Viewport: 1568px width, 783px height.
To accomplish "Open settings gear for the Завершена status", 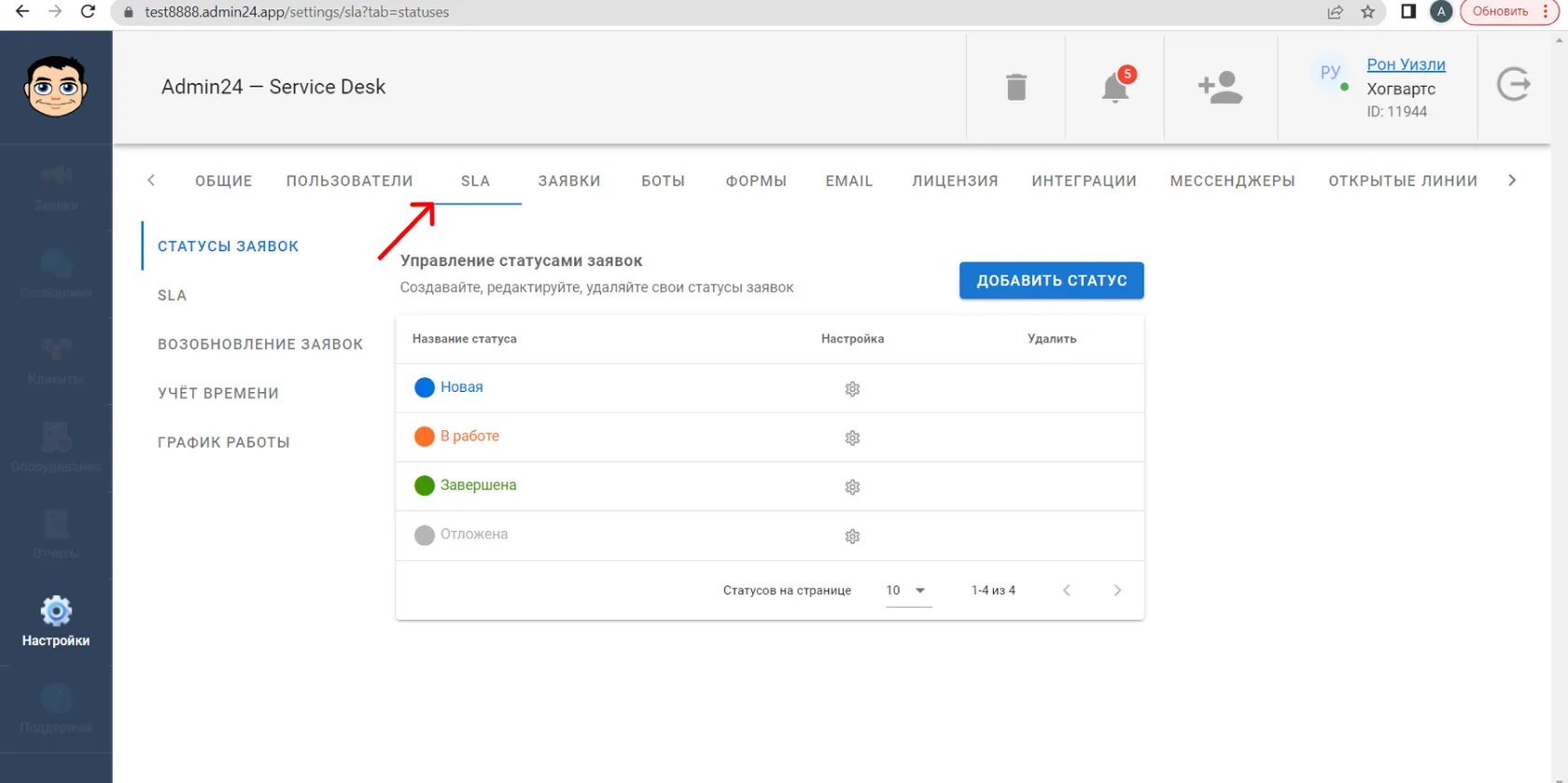I will pyautogui.click(x=852, y=486).
